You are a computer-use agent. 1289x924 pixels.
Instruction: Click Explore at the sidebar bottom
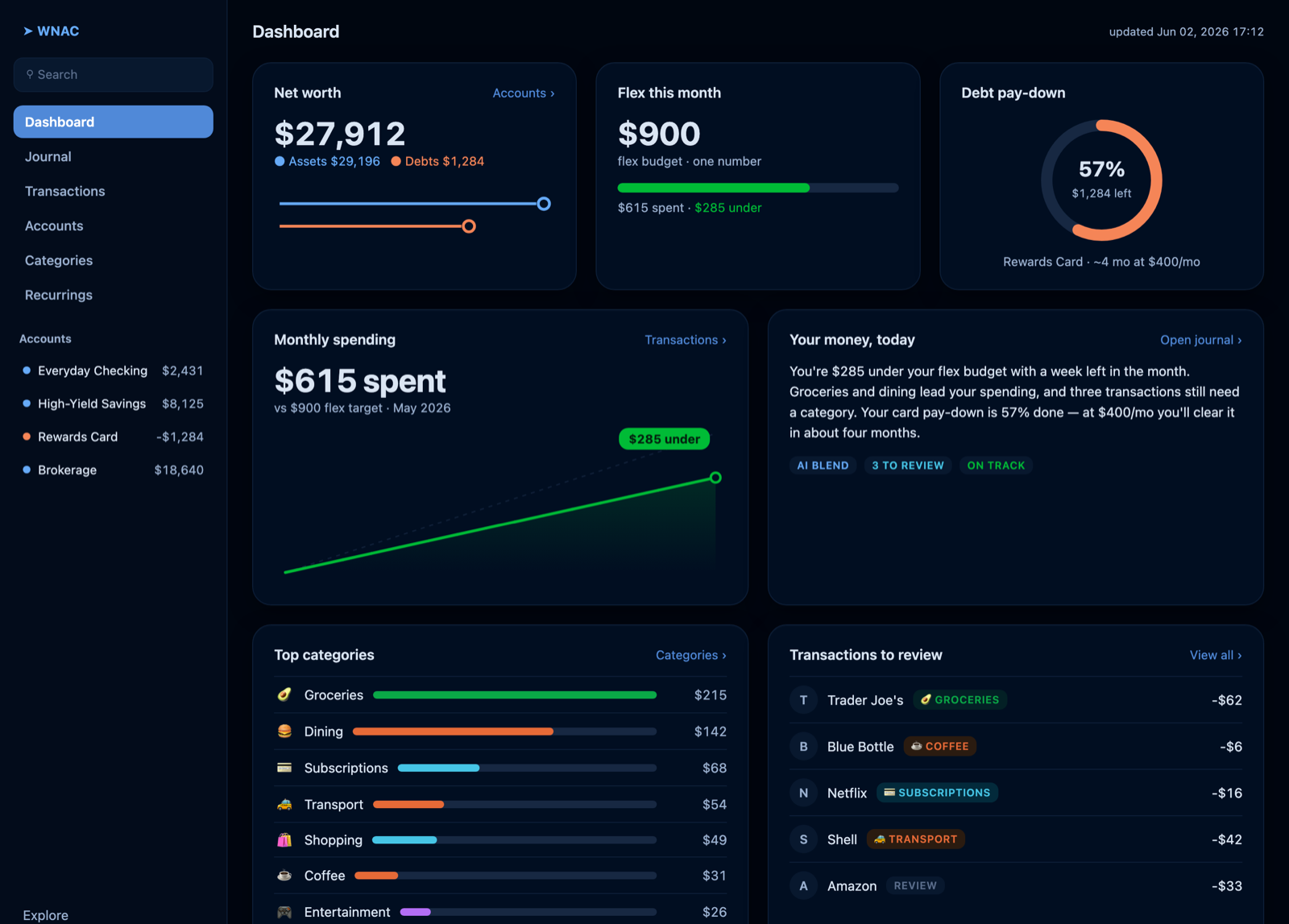[x=45, y=915]
